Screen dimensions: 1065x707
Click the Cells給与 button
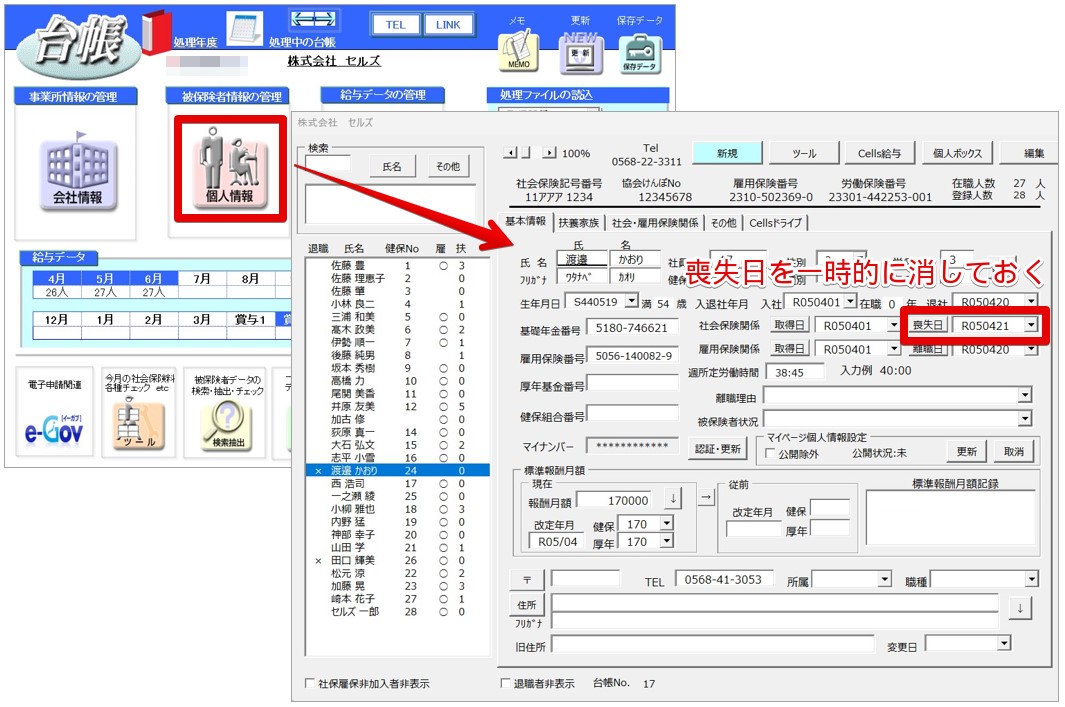click(x=880, y=153)
